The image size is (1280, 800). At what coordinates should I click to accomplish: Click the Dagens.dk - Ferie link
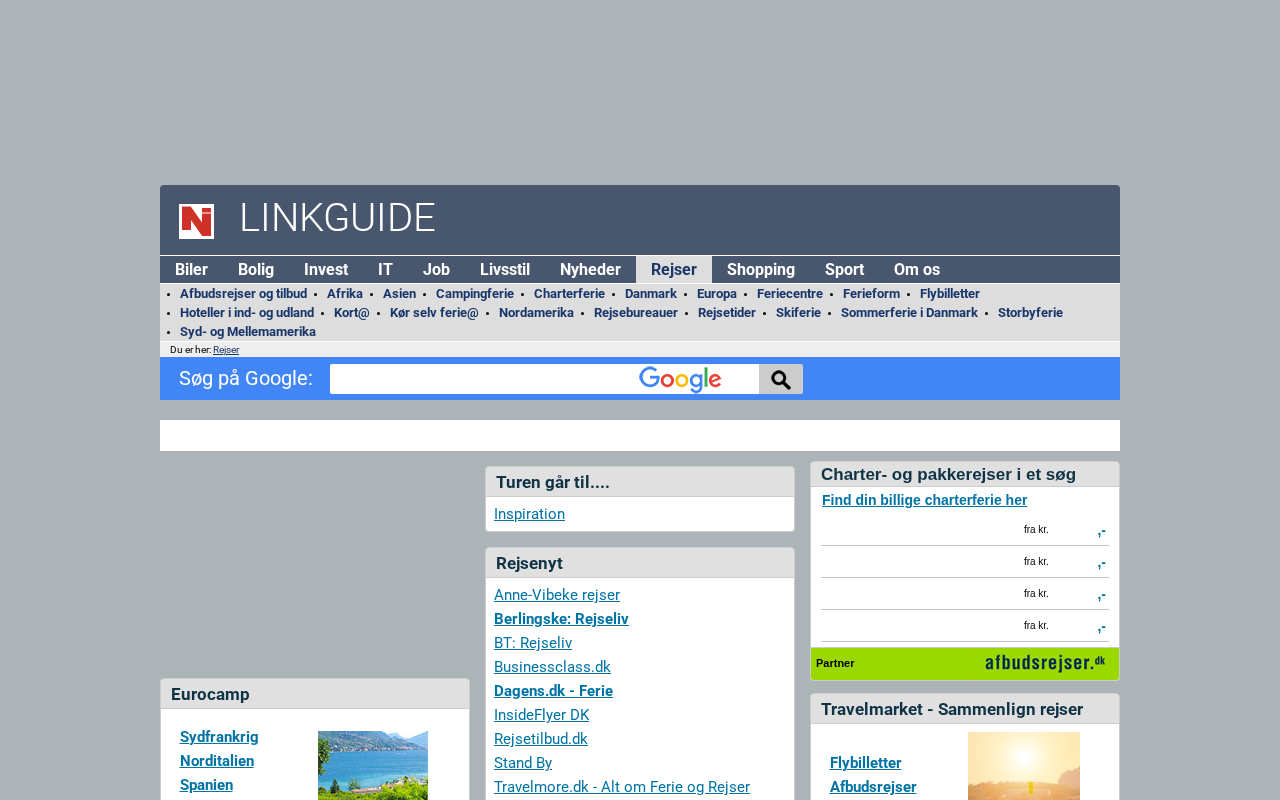553,691
